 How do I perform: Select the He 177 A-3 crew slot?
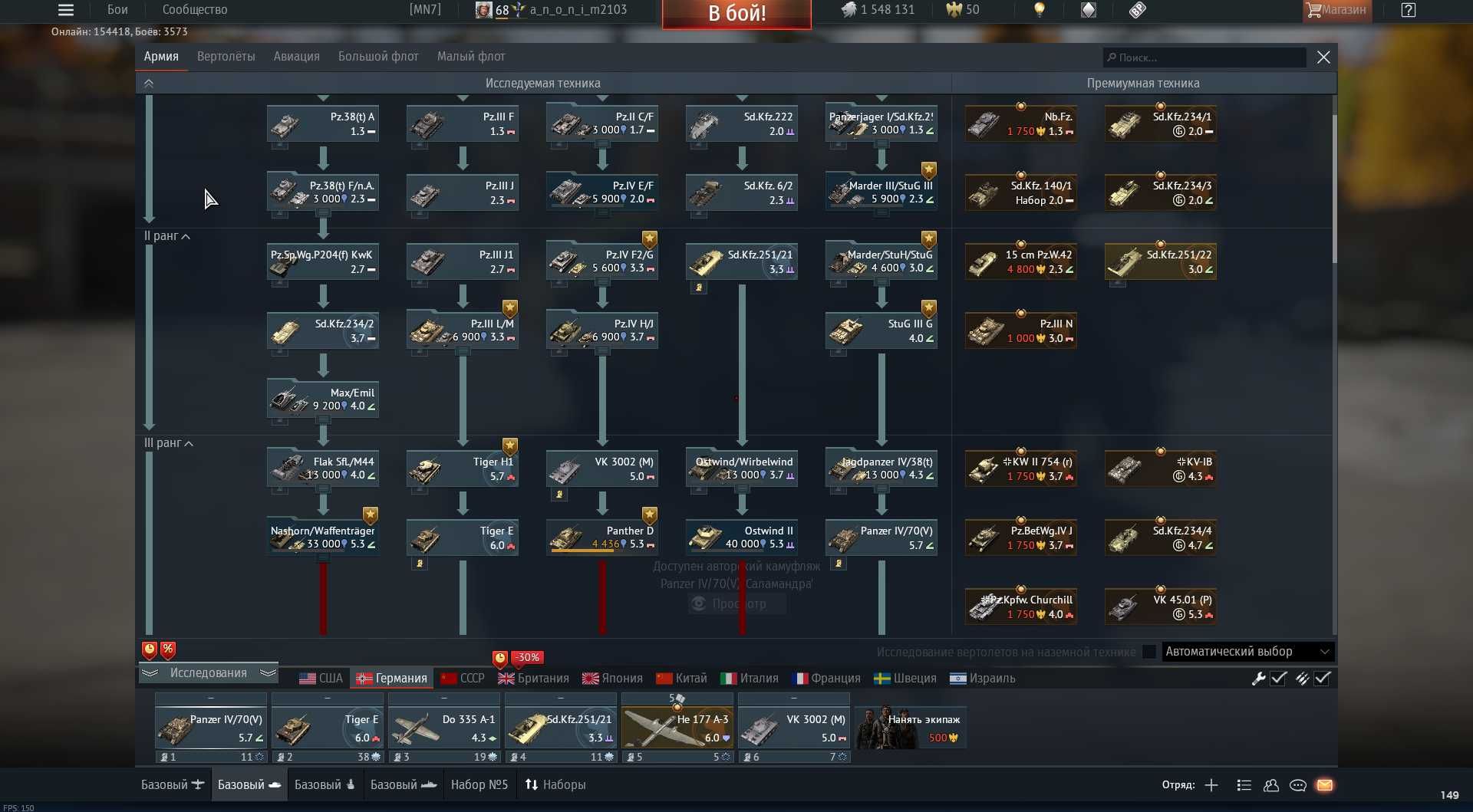tap(677, 728)
